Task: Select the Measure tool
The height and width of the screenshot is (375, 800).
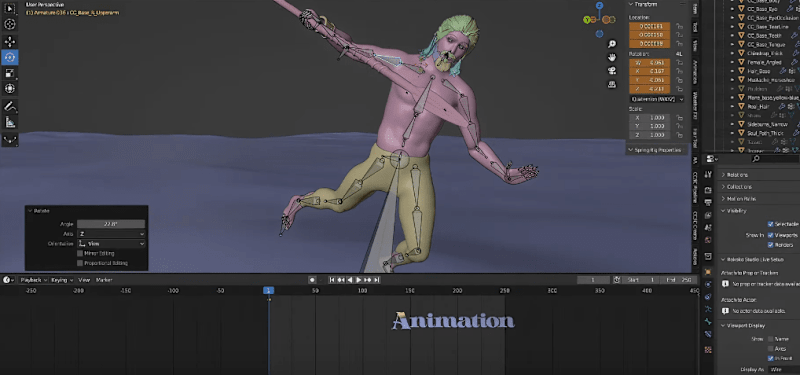Action: coord(10,122)
